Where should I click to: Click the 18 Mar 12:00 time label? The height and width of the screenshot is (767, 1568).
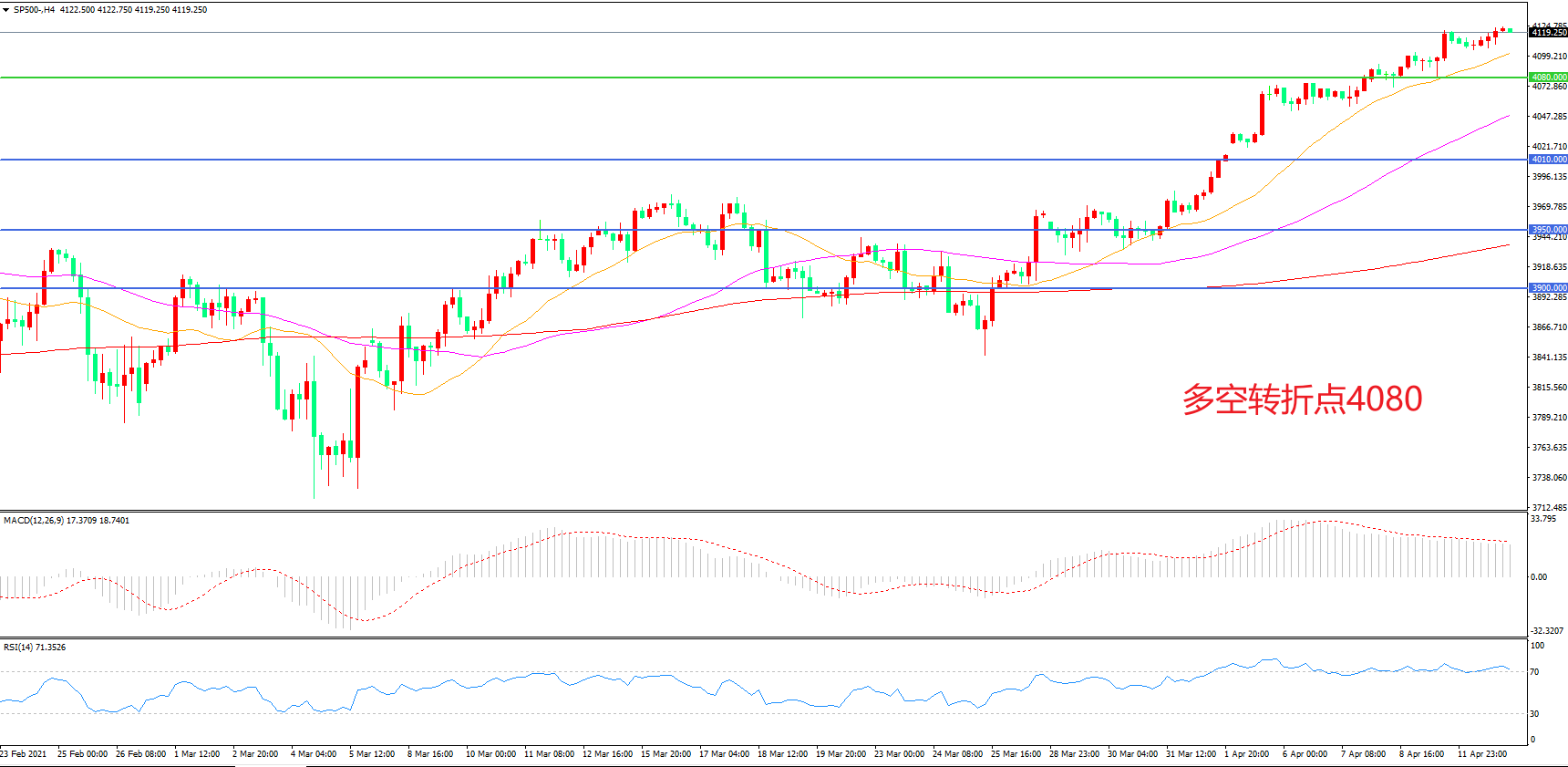(782, 754)
